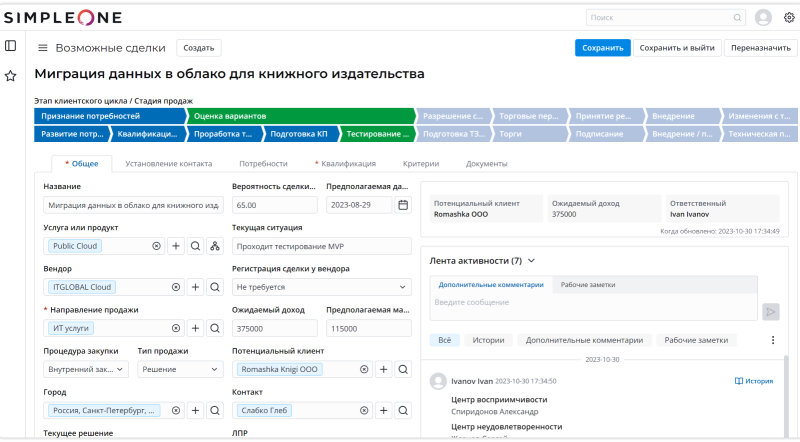The image size is (800, 442).
Task: Collapse Лента активности chevron
Action: tap(531, 261)
